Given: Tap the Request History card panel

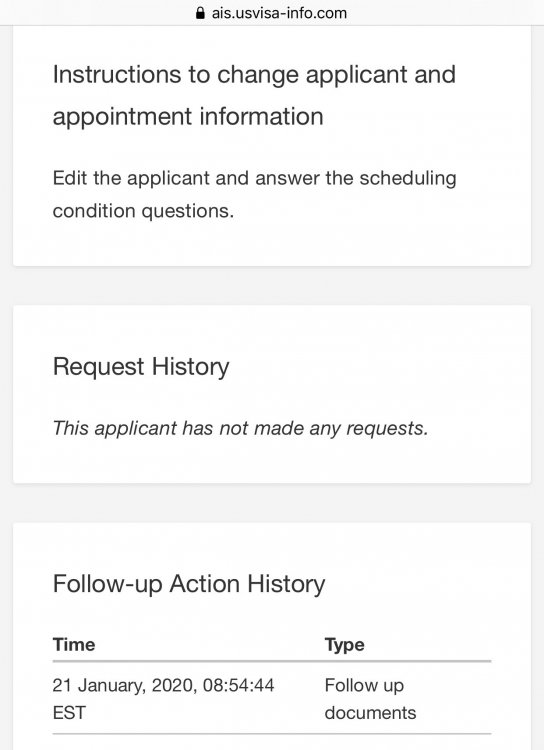Looking at the screenshot, I should point(272,394).
